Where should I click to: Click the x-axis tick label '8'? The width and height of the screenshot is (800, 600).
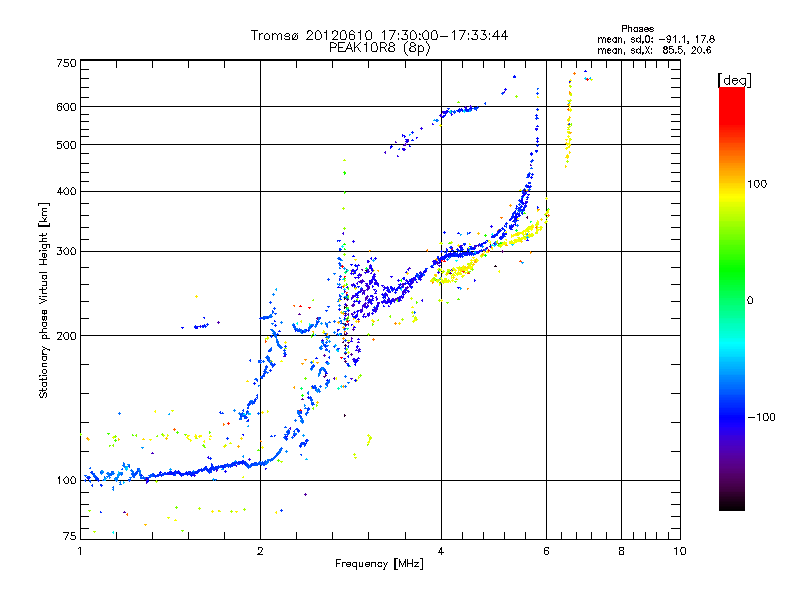click(621, 551)
